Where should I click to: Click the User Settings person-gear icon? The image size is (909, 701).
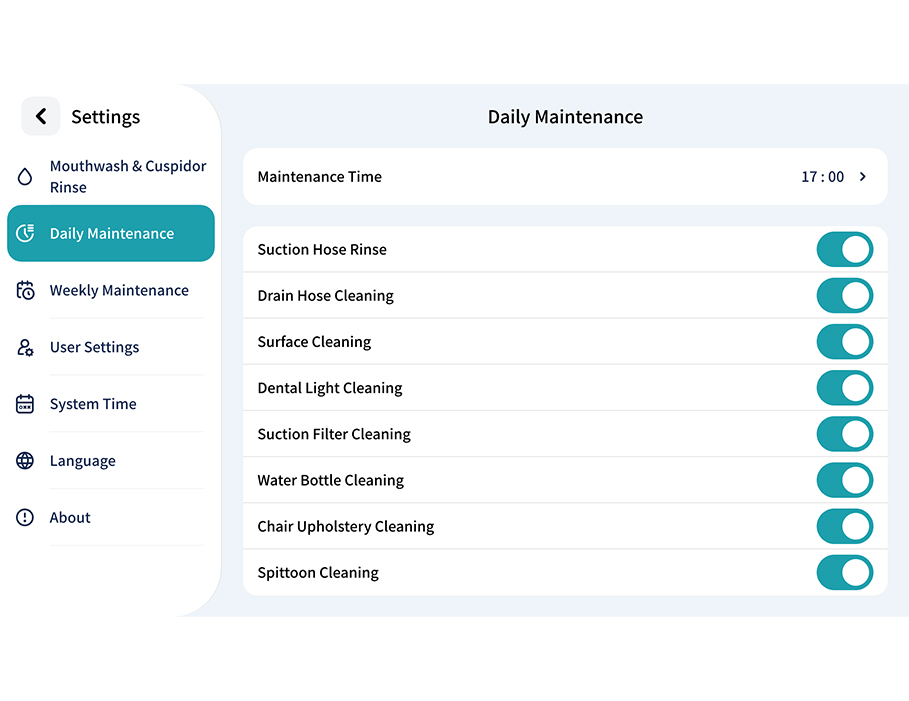pos(26,348)
